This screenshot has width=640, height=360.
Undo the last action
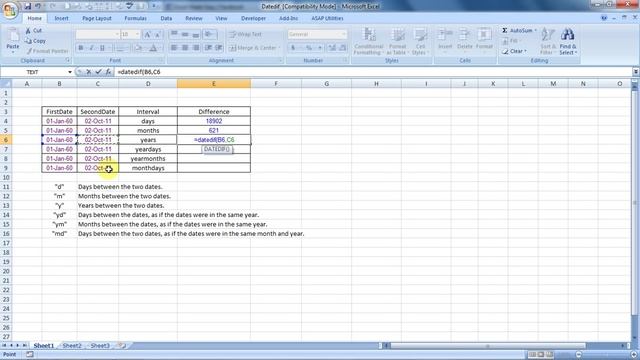pyautogui.click(x=38, y=6)
